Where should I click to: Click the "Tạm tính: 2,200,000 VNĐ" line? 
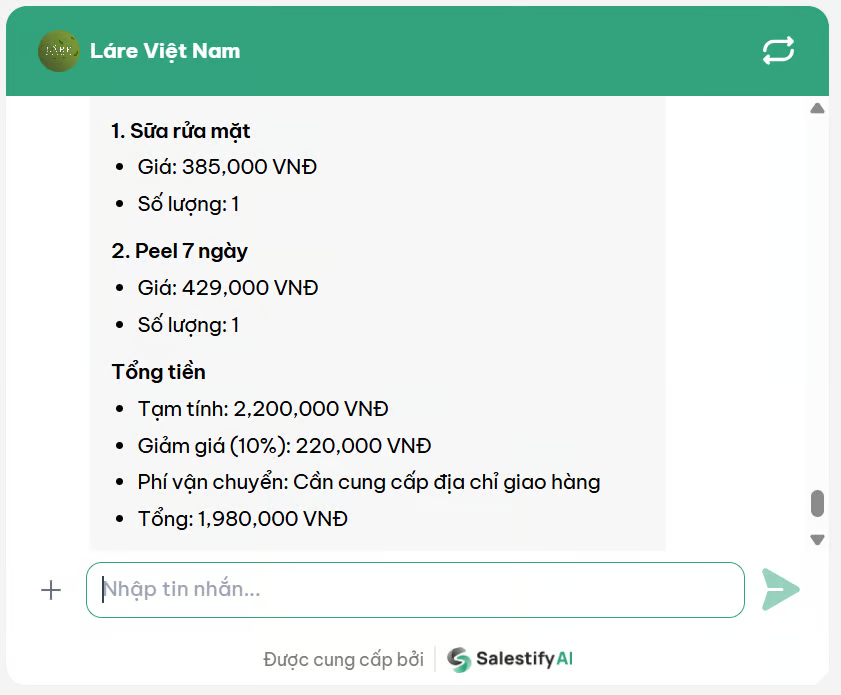tap(263, 409)
